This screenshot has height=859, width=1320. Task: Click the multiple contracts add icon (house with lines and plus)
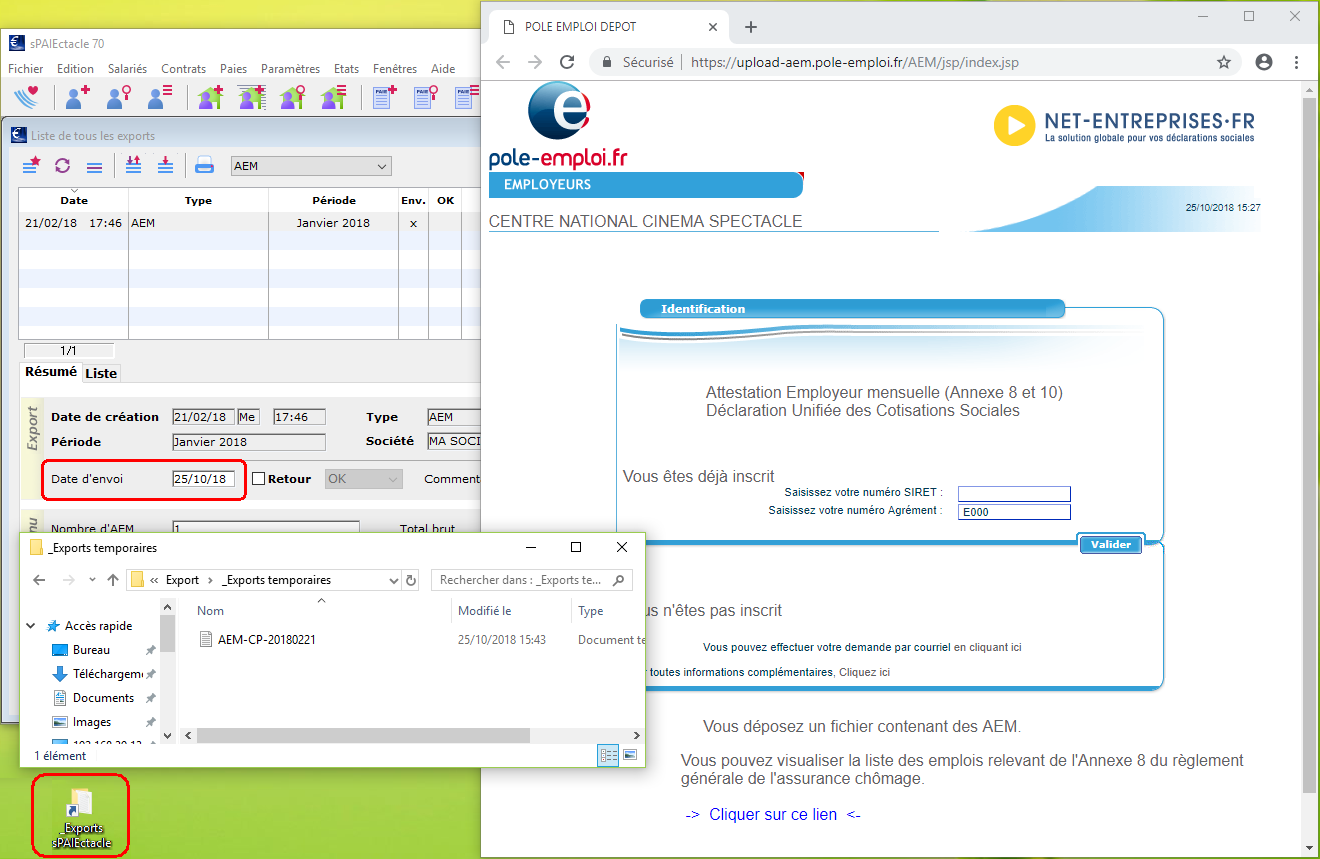point(251,97)
